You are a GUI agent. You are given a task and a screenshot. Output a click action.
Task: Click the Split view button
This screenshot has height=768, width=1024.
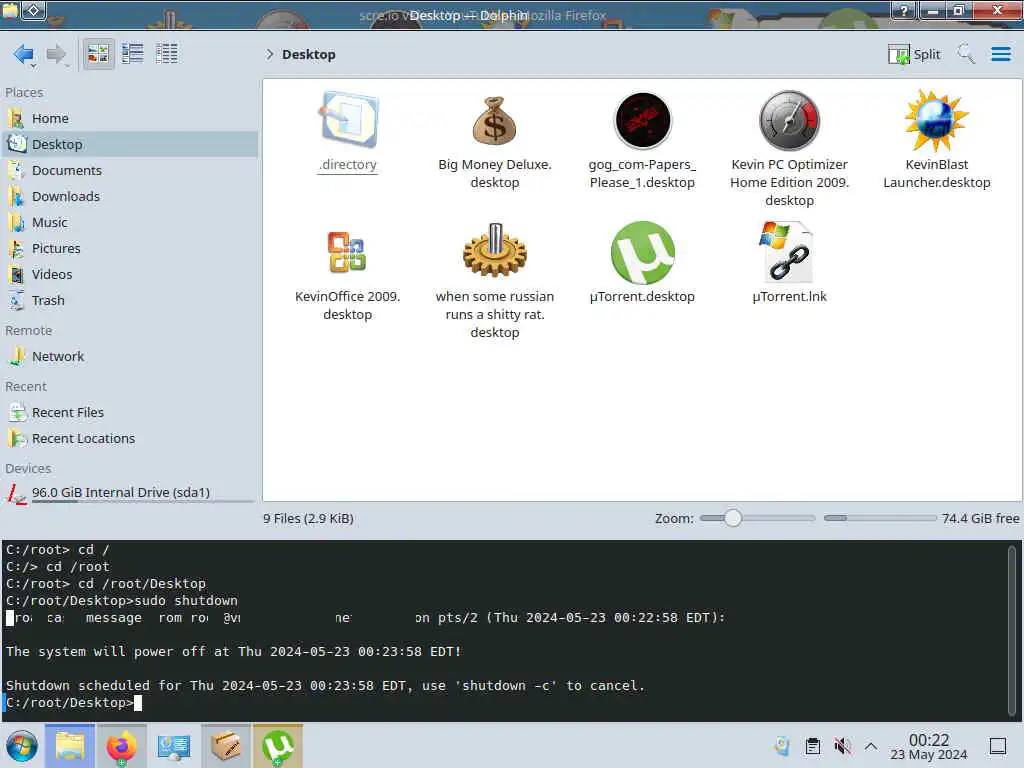(x=914, y=54)
